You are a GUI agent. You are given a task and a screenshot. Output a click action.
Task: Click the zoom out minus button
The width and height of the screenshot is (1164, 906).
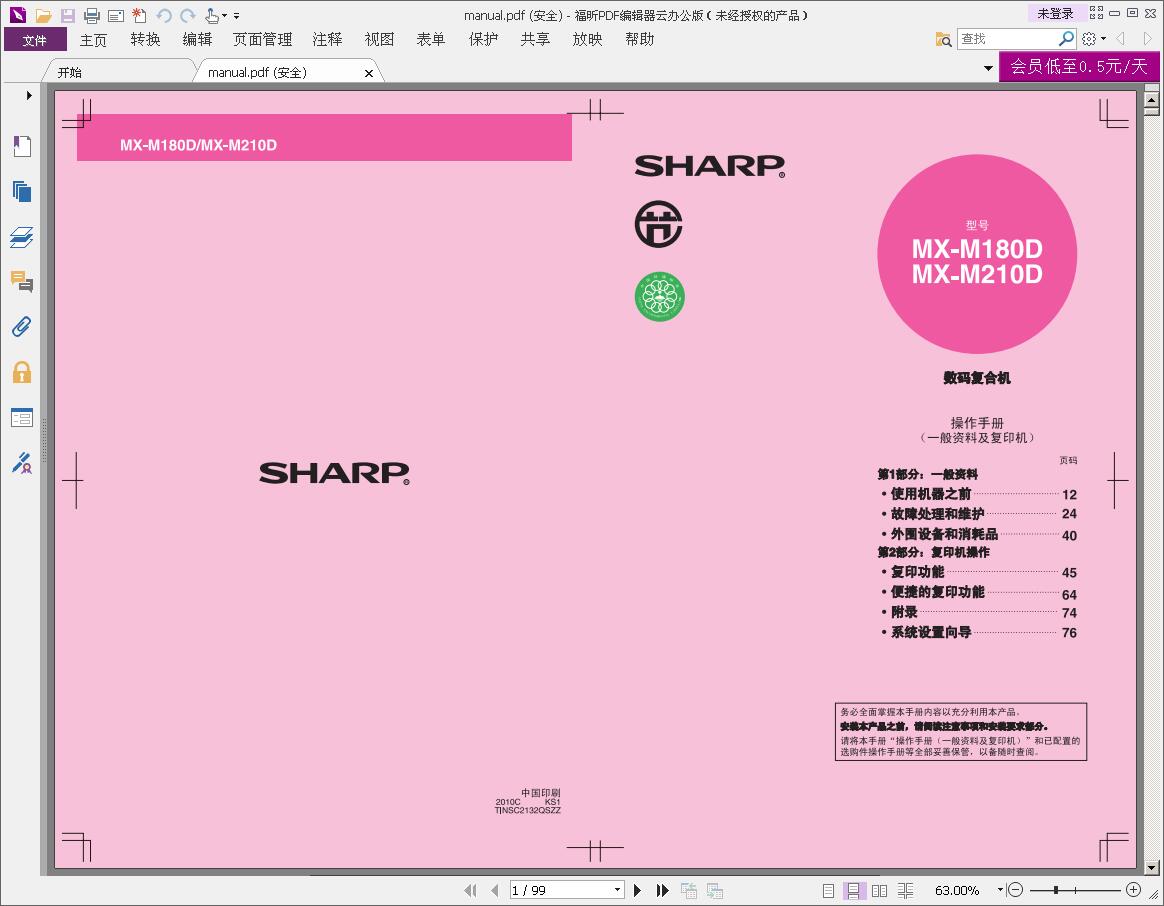coord(1016,890)
